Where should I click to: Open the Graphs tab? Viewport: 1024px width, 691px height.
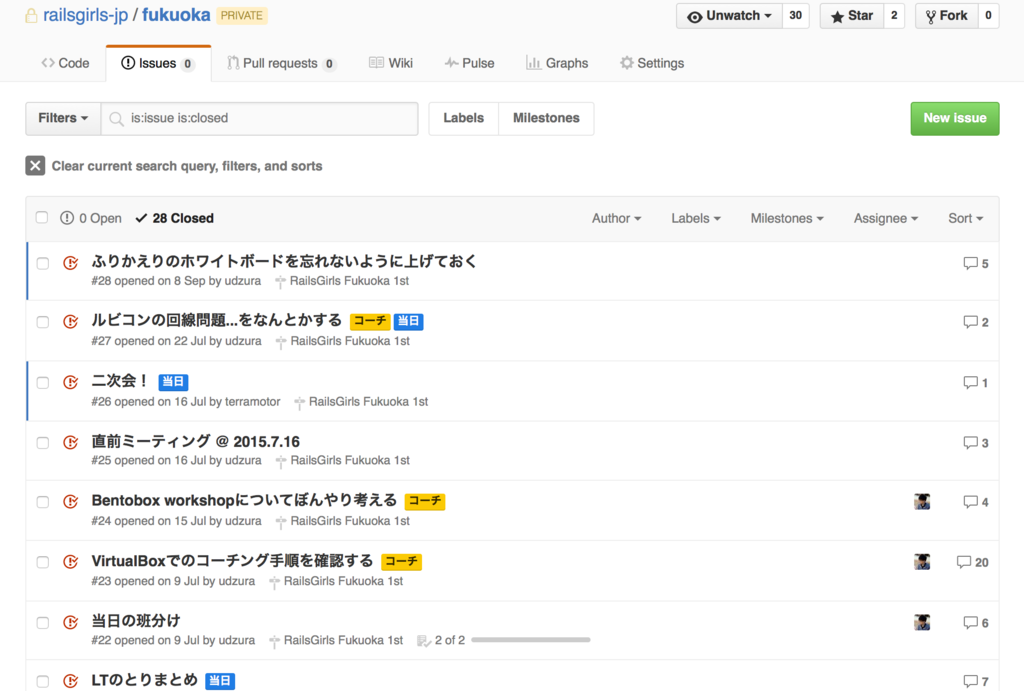coord(557,63)
